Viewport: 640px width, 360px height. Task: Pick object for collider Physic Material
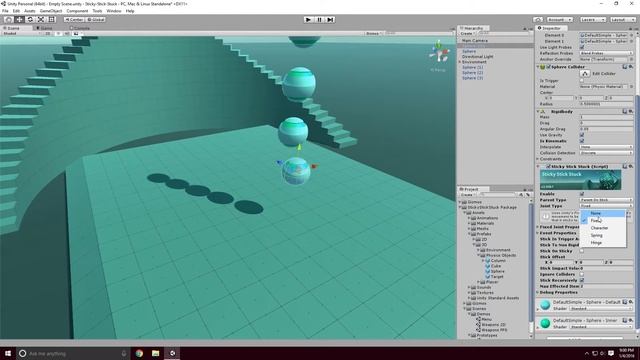[631, 87]
